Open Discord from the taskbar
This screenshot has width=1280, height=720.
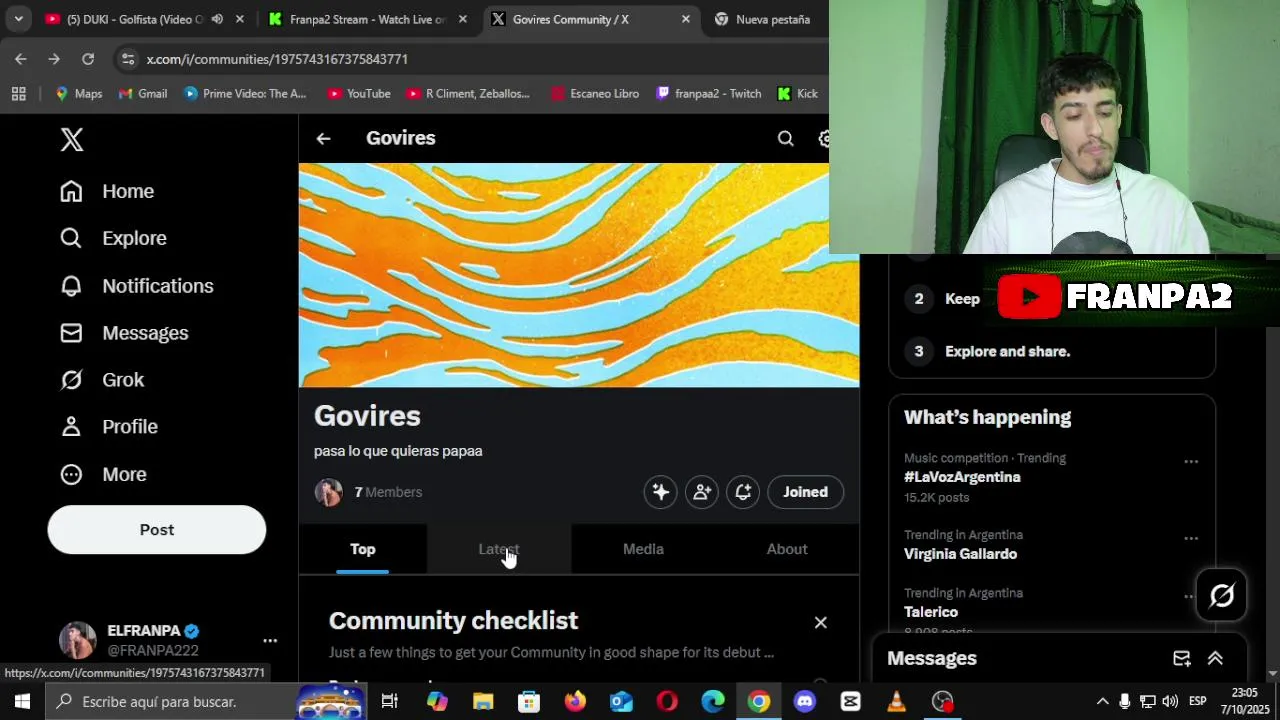(x=805, y=702)
